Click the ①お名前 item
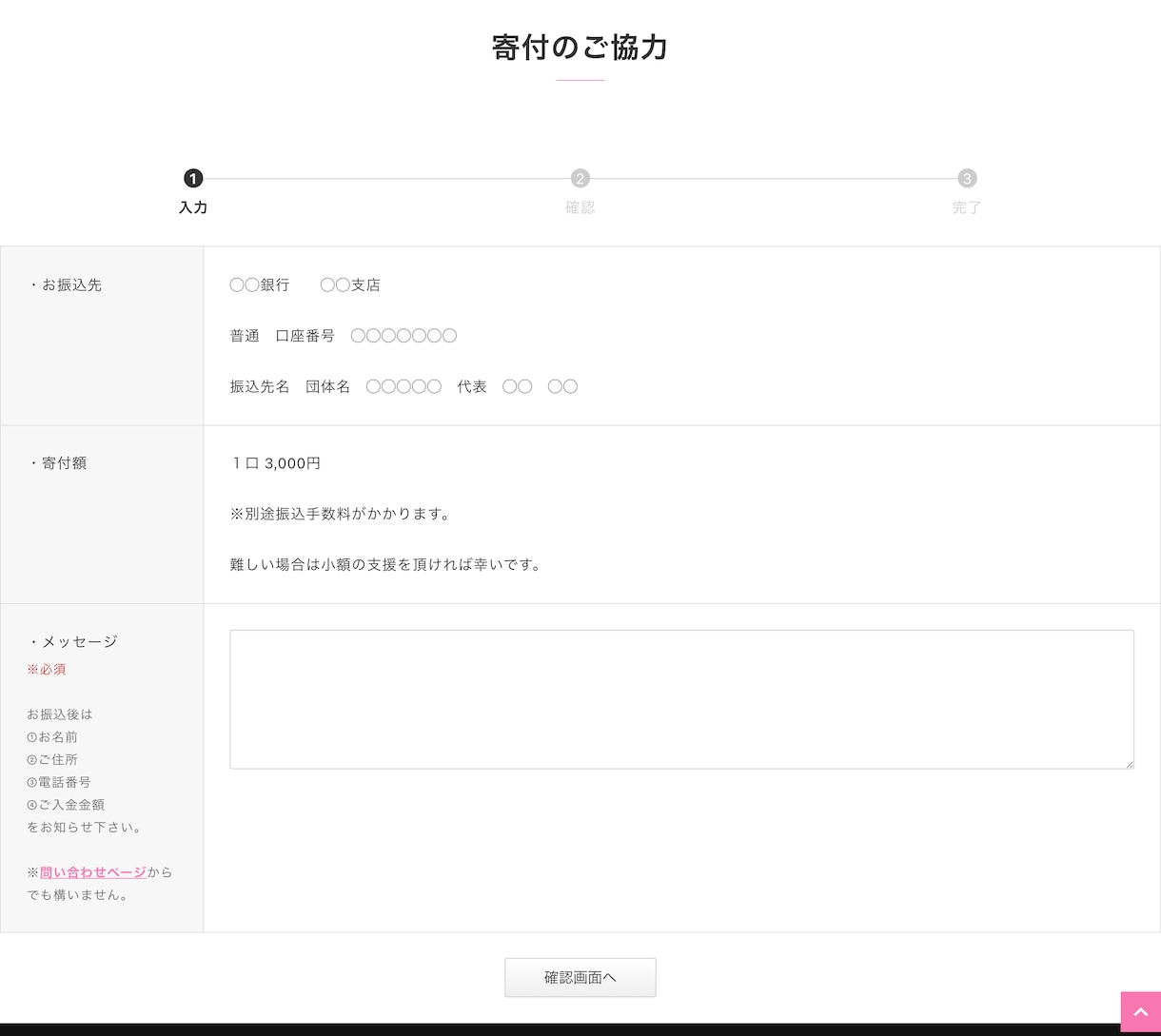 52,737
